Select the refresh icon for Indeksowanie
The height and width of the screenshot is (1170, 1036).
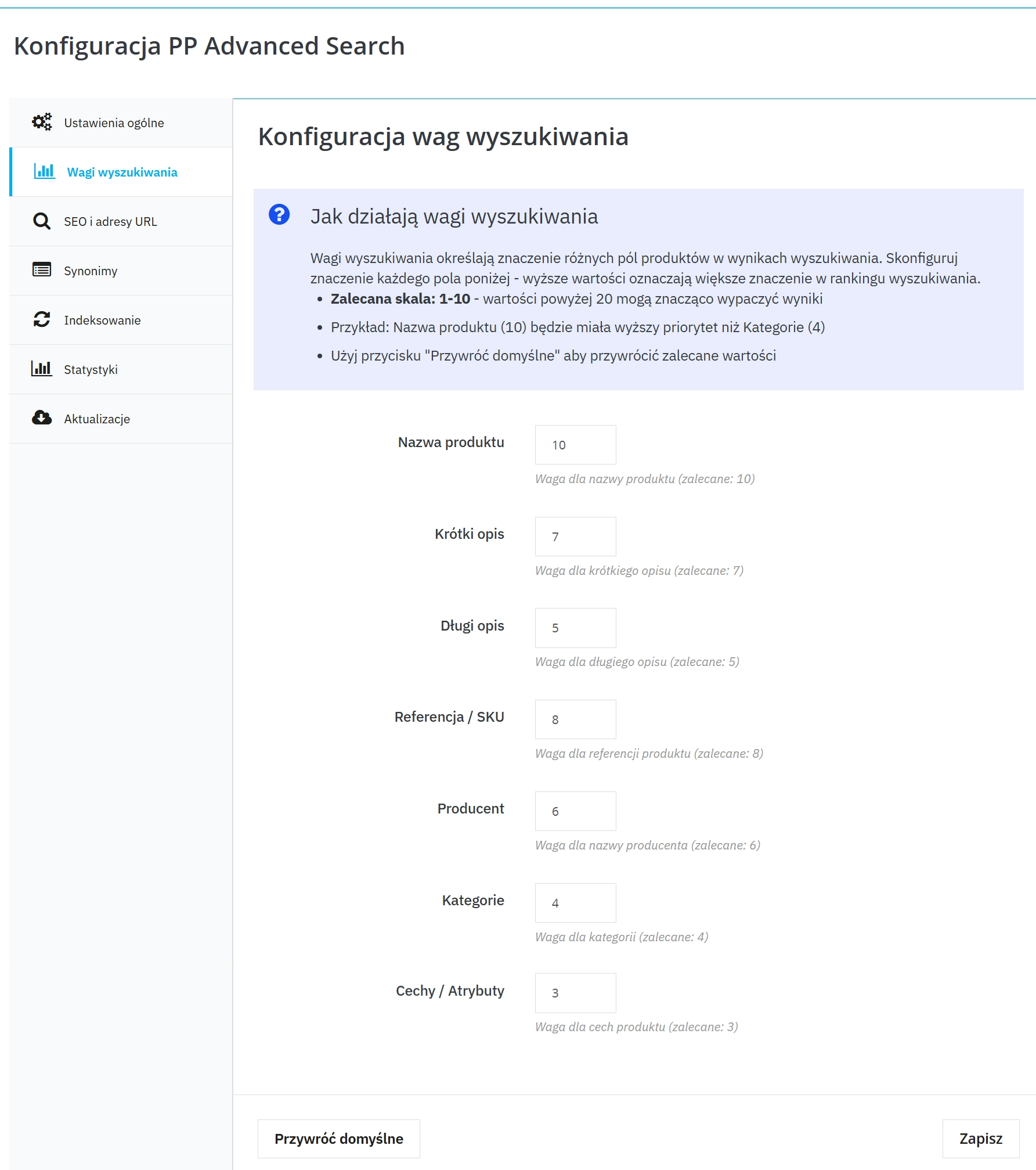click(x=41, y=319)
